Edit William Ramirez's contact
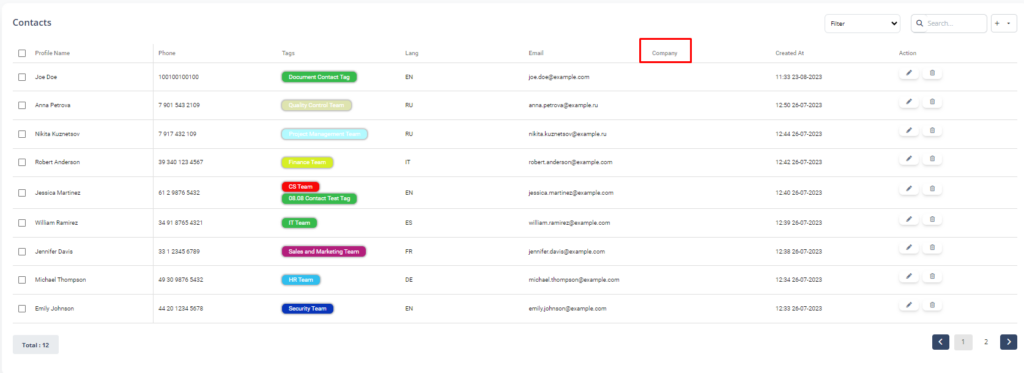Screen dimensions: 1024x373 [x=908, y=219]
